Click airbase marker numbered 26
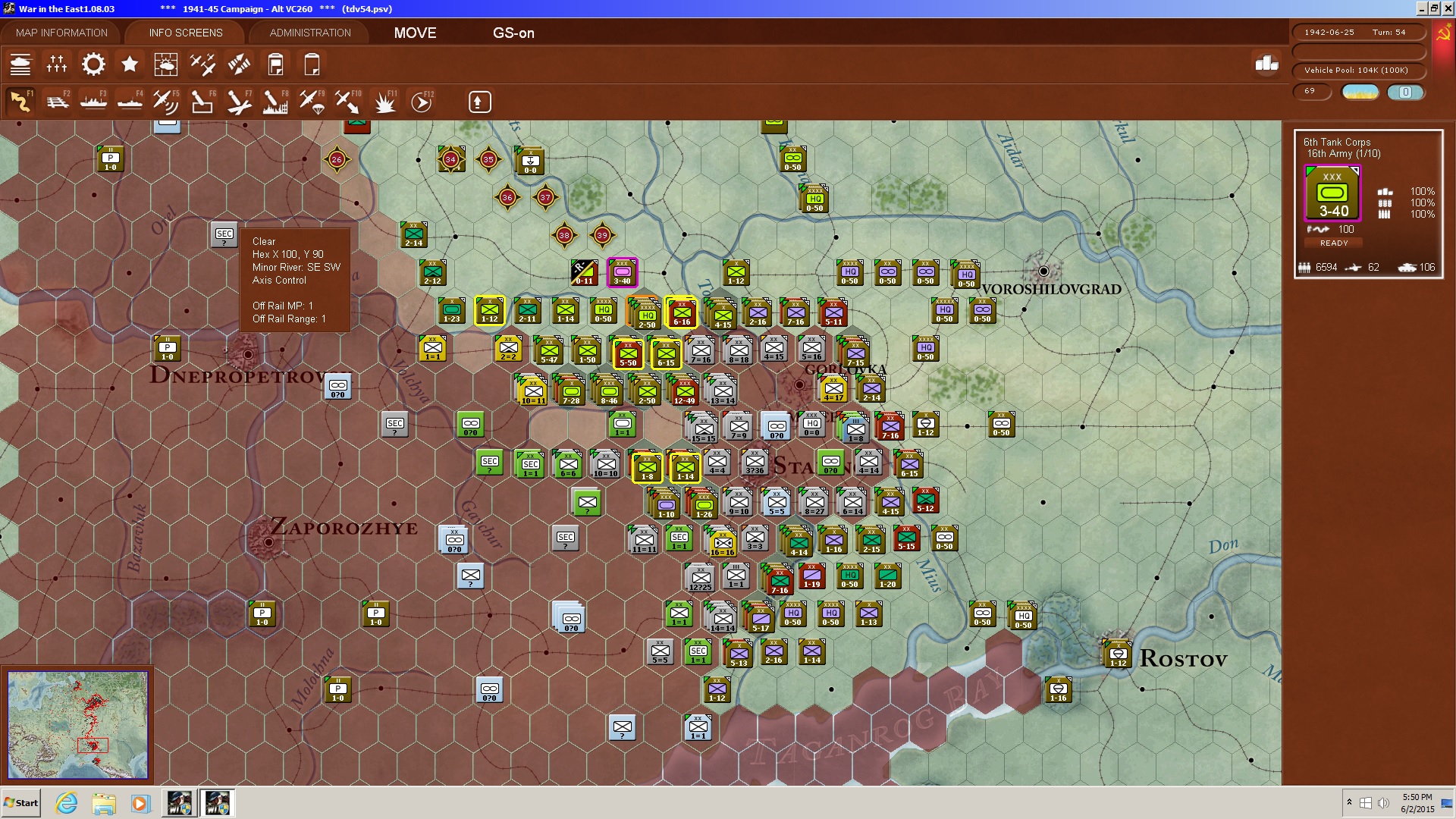1456x819 pixels. [337, 159]
